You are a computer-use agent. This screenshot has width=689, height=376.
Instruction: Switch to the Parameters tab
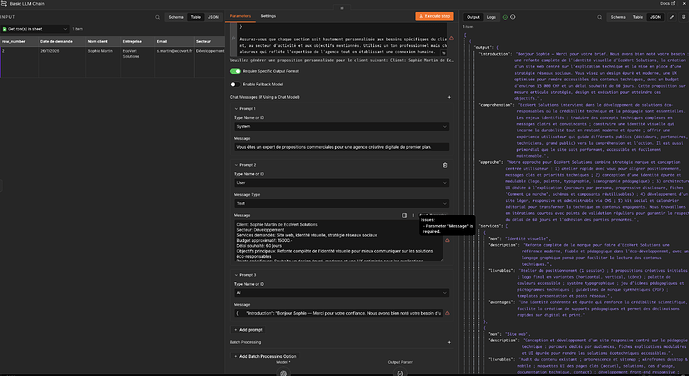coord(240,16)
